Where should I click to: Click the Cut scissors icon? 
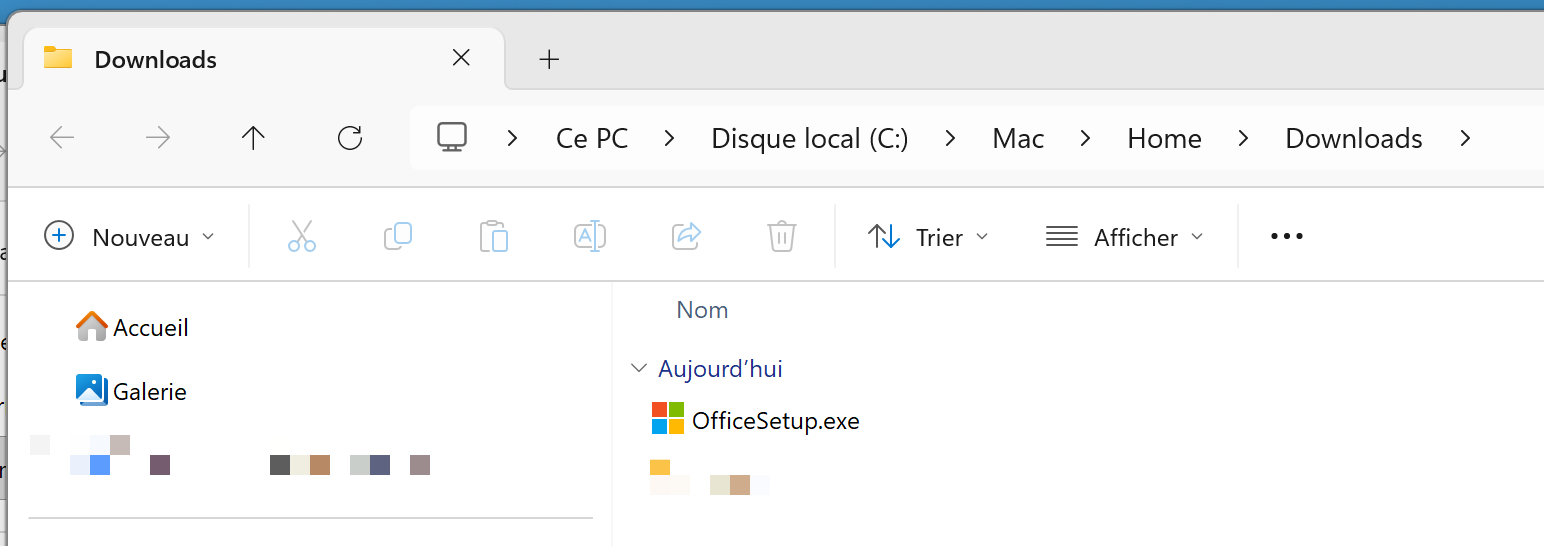tap(301, 237)
